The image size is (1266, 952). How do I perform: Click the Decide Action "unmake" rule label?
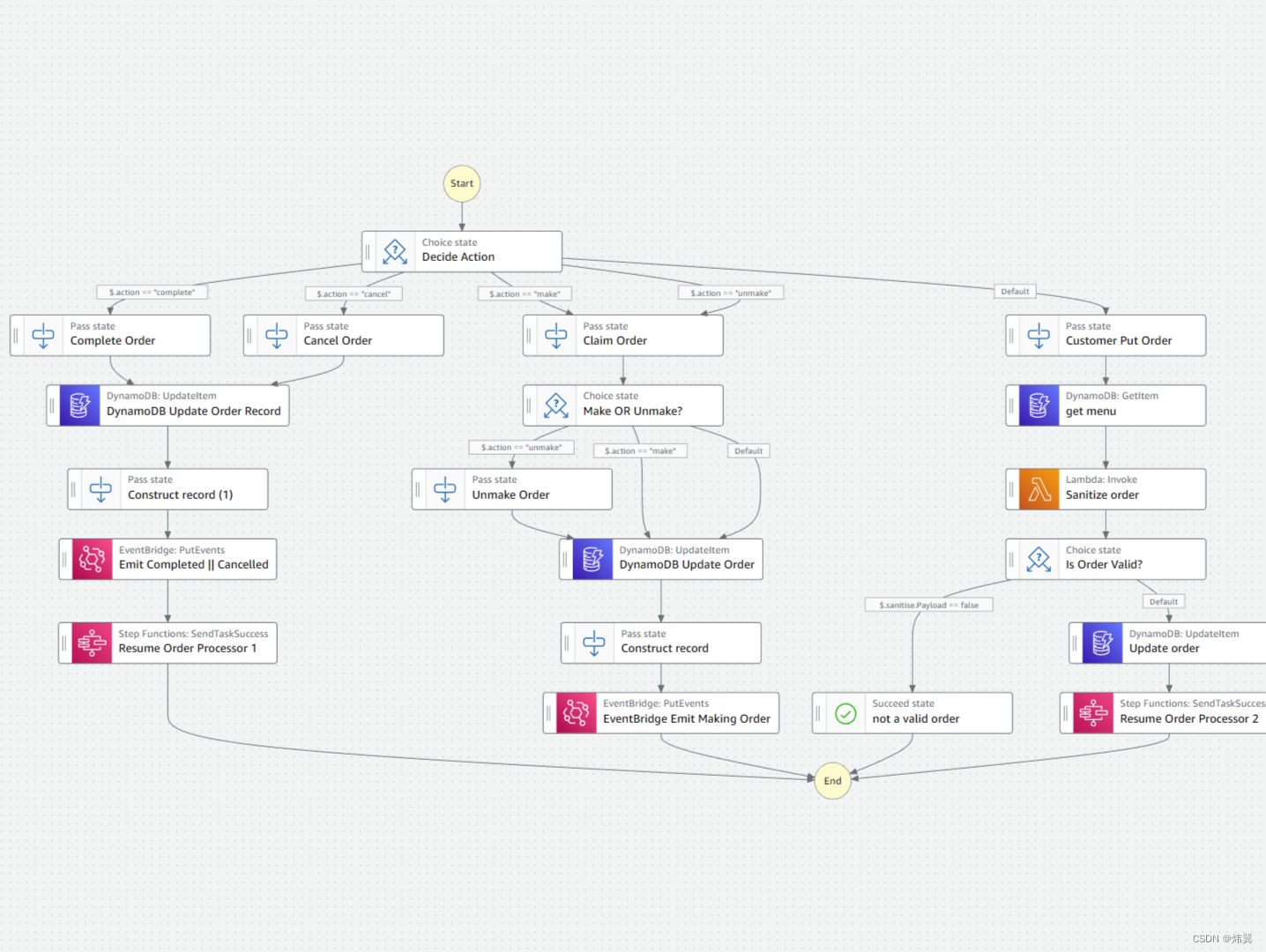point(731,293)
